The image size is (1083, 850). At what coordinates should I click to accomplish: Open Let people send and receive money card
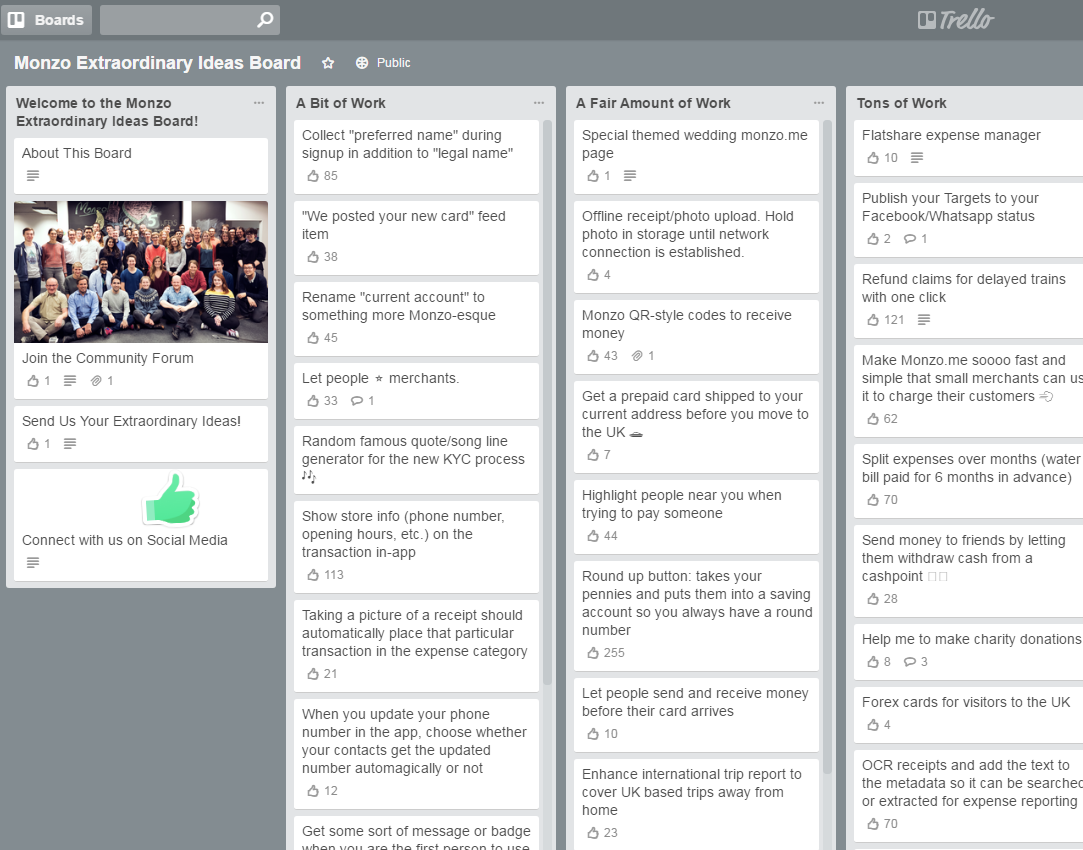coord(696,715)
